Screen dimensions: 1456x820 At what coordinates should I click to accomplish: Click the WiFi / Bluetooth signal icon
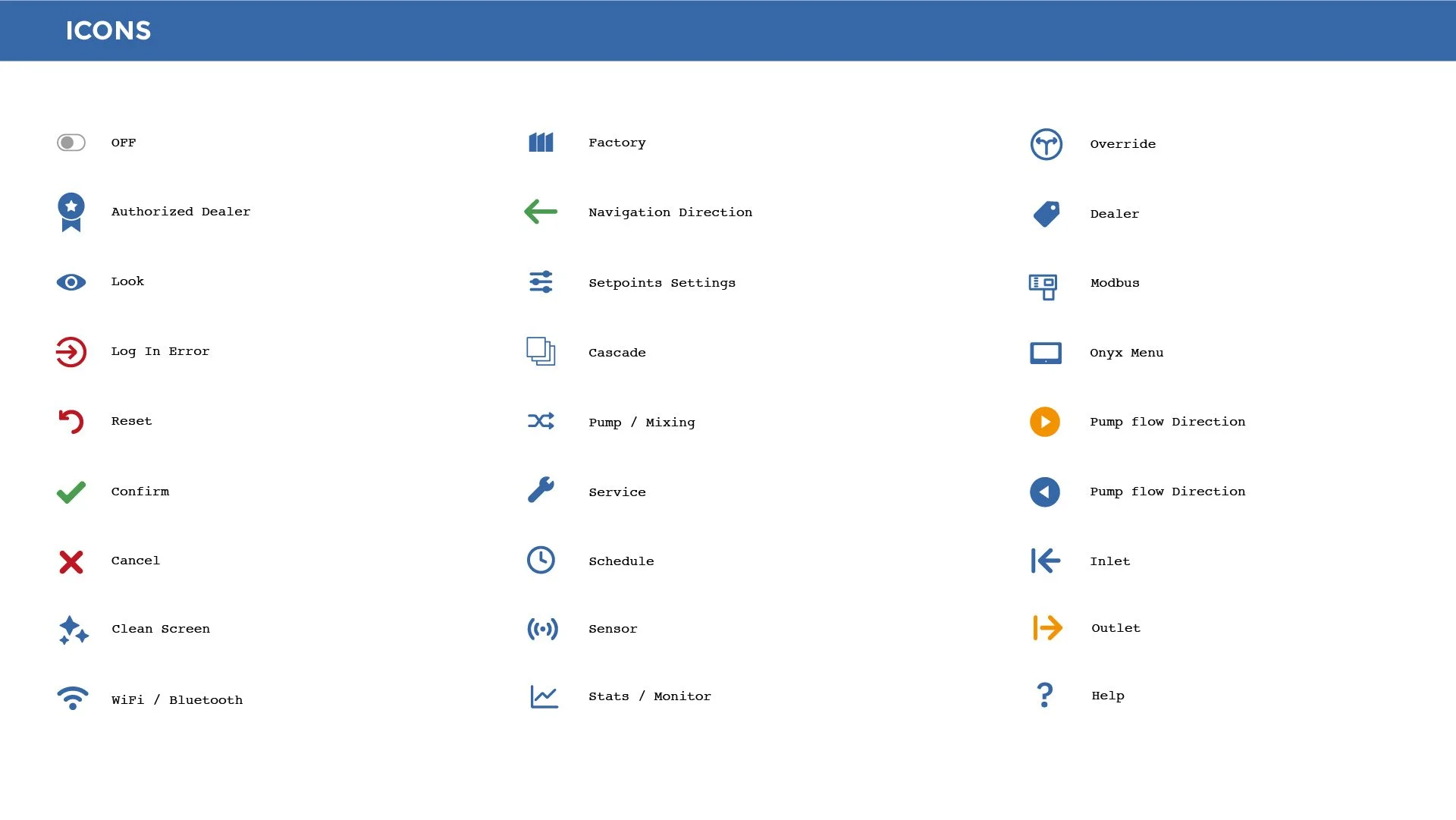[x=73, y=699]
